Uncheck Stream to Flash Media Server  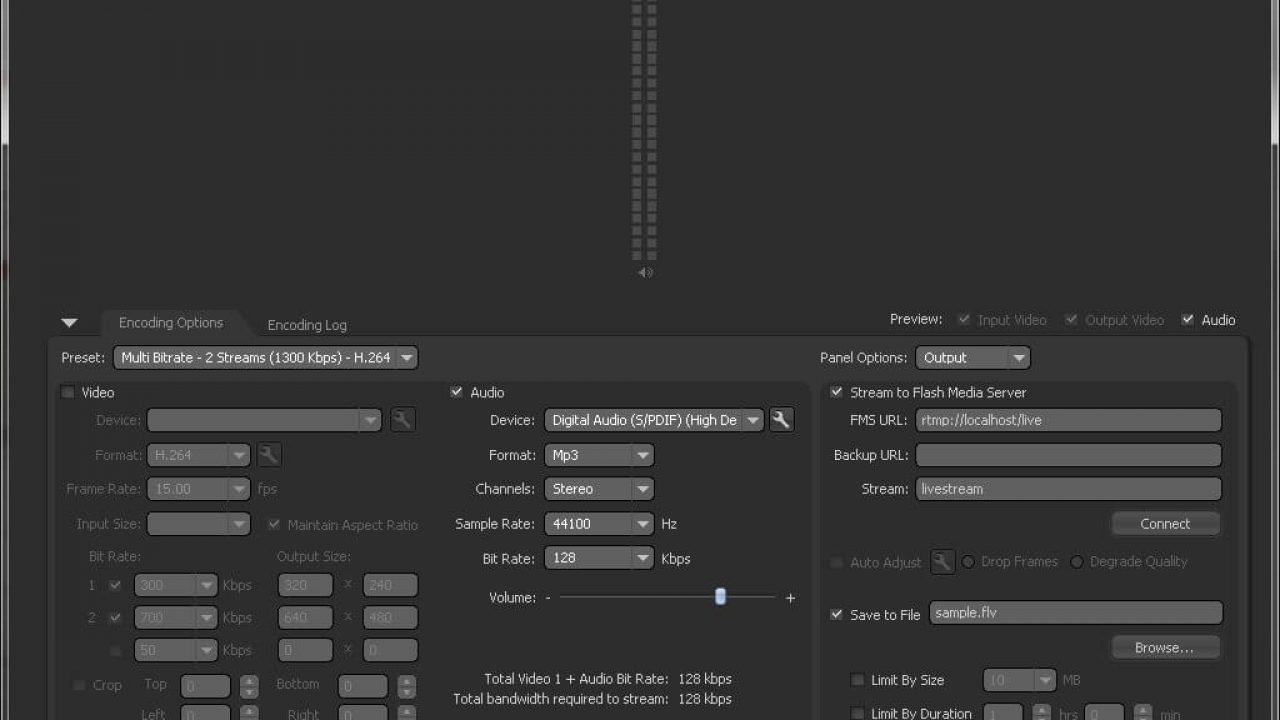pos(836,393)
